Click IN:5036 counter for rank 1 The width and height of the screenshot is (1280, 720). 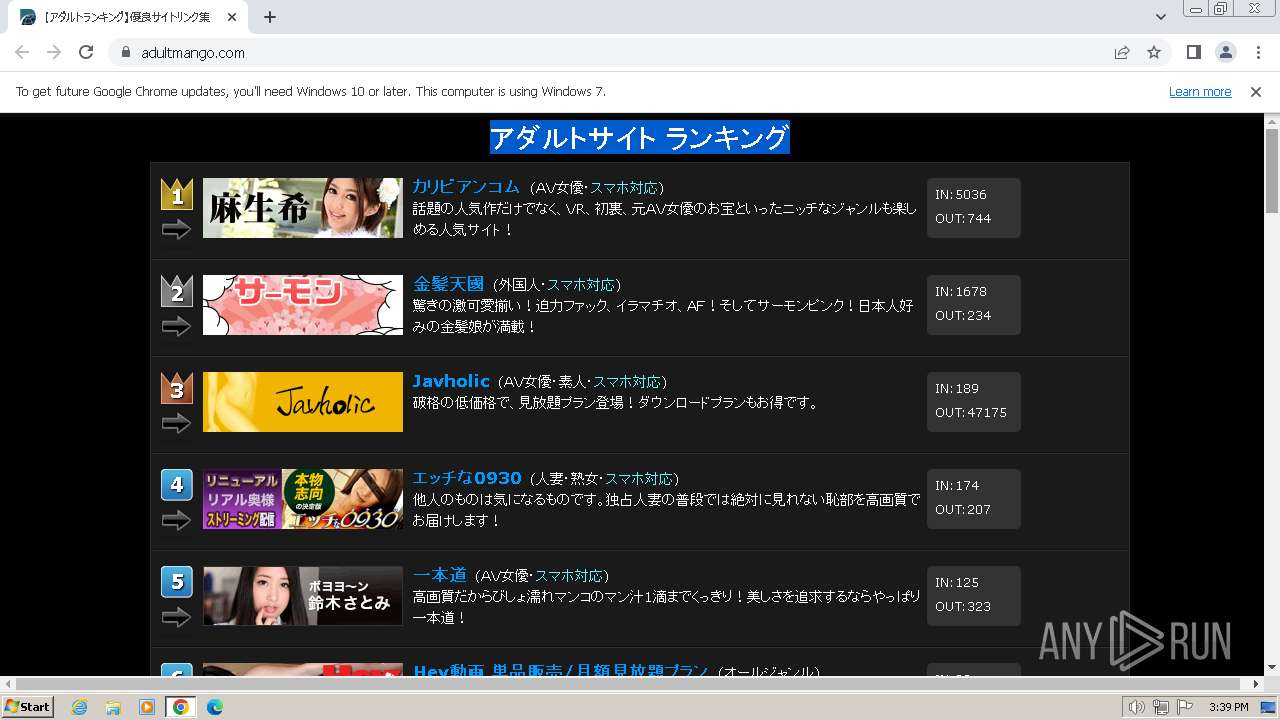pyautogui.click(x=961, y=195)
